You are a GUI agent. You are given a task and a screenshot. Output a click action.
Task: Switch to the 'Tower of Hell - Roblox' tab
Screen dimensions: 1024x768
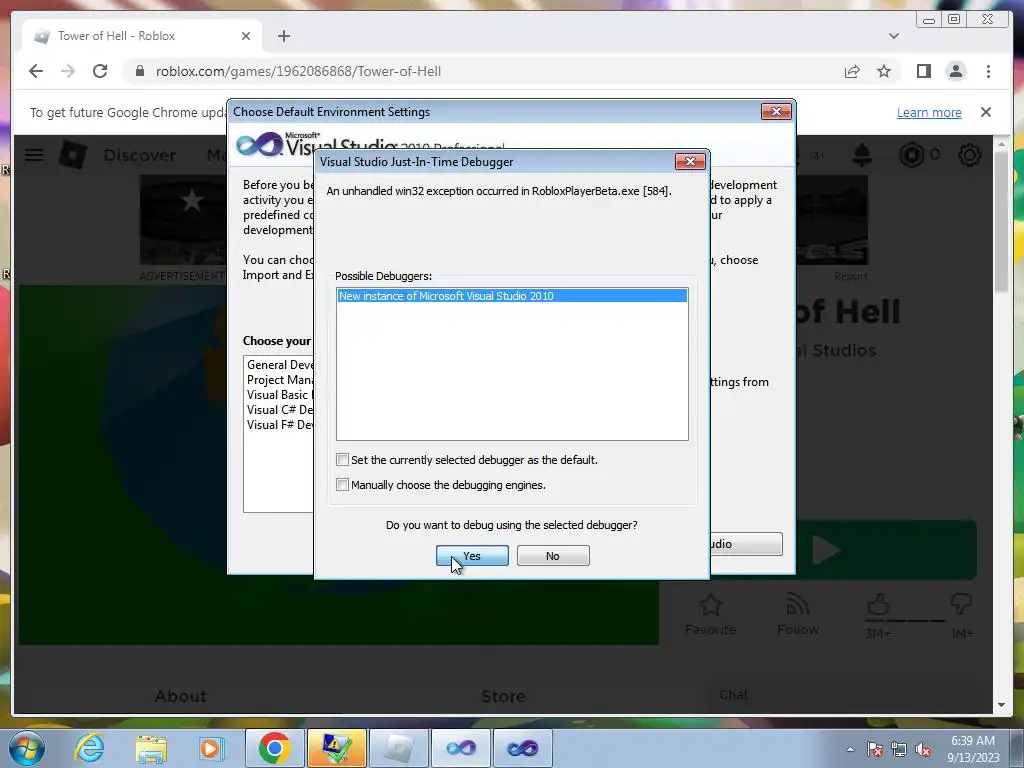click(142, 36)
